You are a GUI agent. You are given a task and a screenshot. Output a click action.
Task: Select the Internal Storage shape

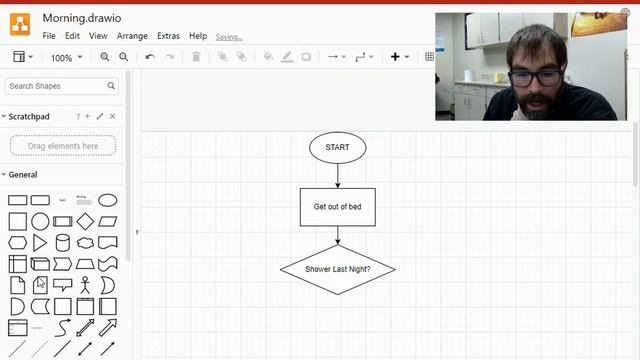click(x=18, y=264)
